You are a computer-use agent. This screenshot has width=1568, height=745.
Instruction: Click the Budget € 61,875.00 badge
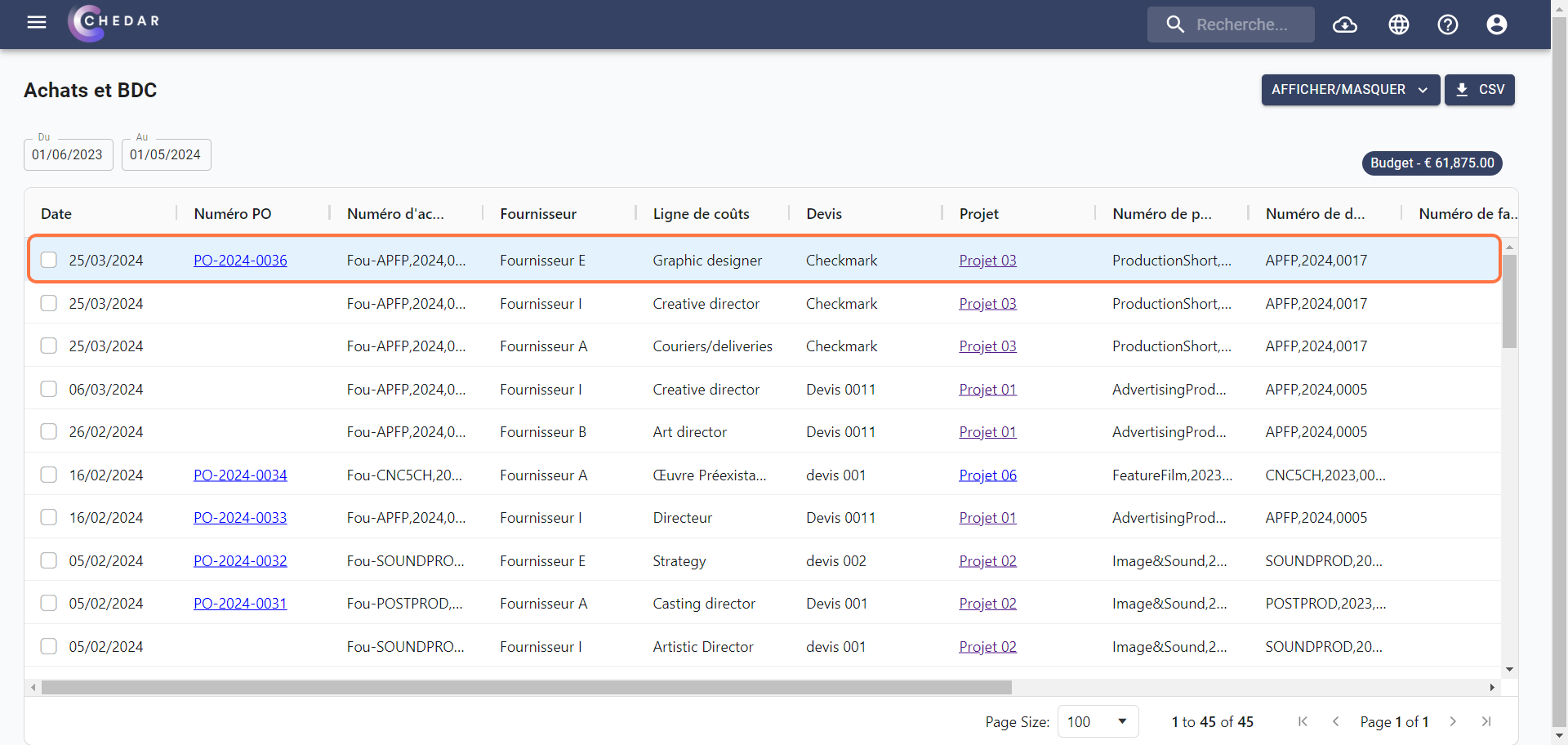(x=1432, y=163)
